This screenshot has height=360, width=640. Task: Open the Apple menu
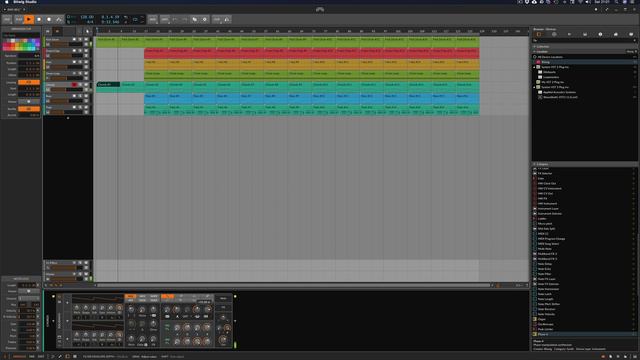point(7,2)
